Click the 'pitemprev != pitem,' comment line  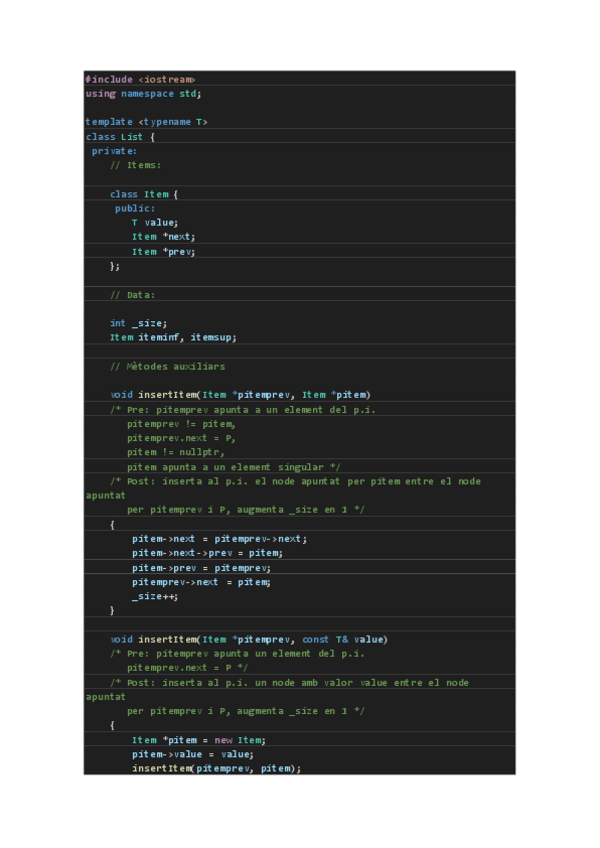(183, 424)
